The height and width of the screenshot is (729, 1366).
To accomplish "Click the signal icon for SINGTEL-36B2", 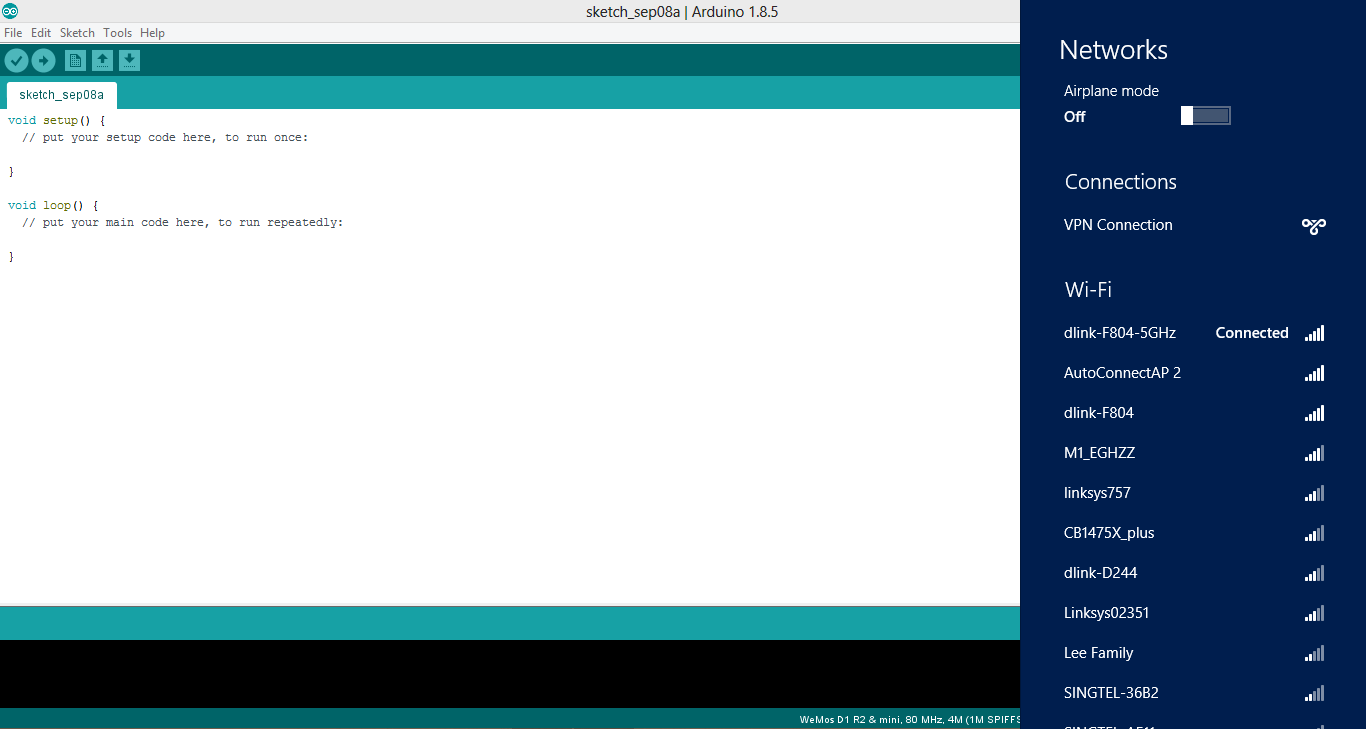I will pos(1313,693).
